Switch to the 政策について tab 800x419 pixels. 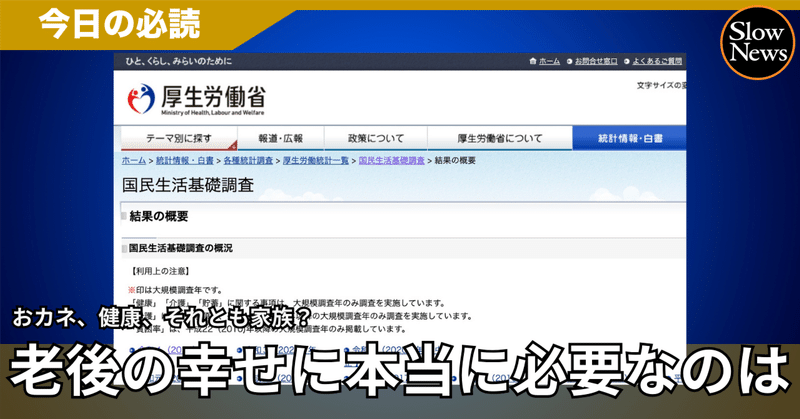(376, 138)
